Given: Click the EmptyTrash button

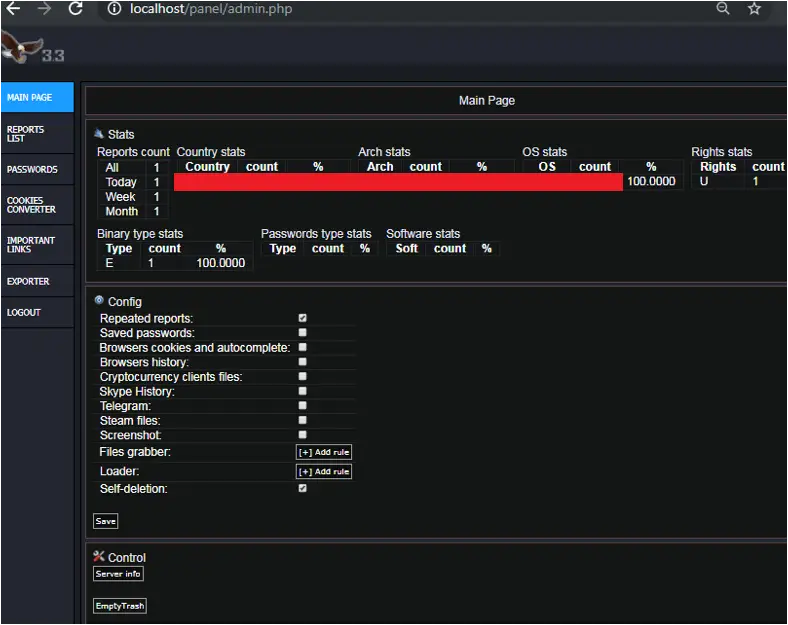Looking at the screenshot, I should [x=120, y=606].
